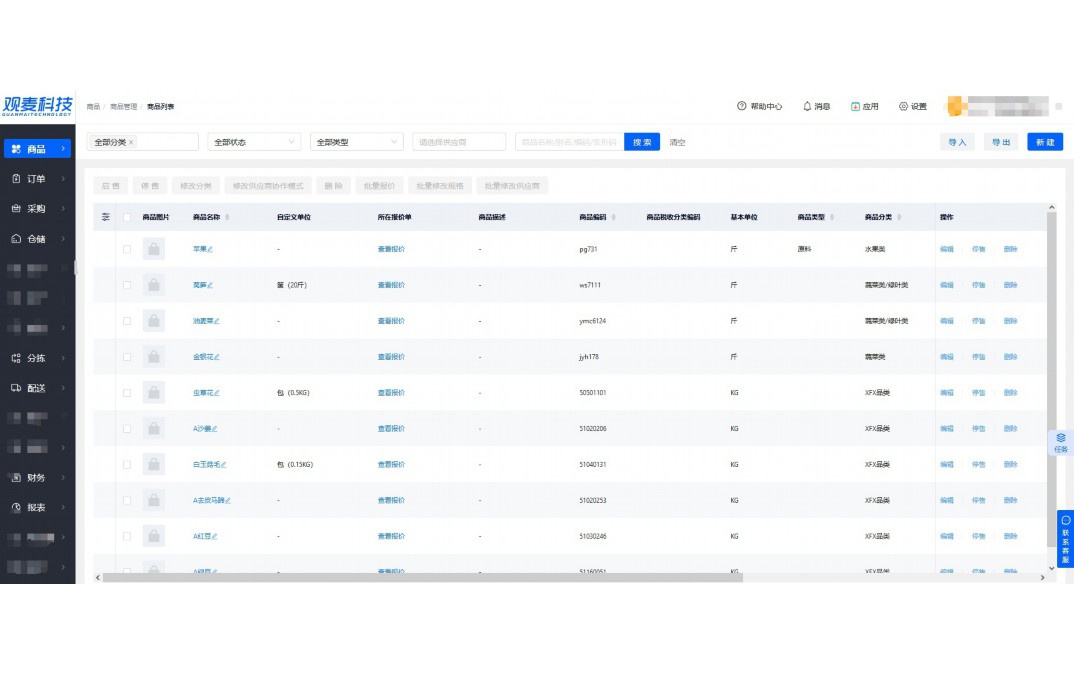Expand the 全部类型 dropdown
1074x674 pixels.
click(x=356, y=142)
